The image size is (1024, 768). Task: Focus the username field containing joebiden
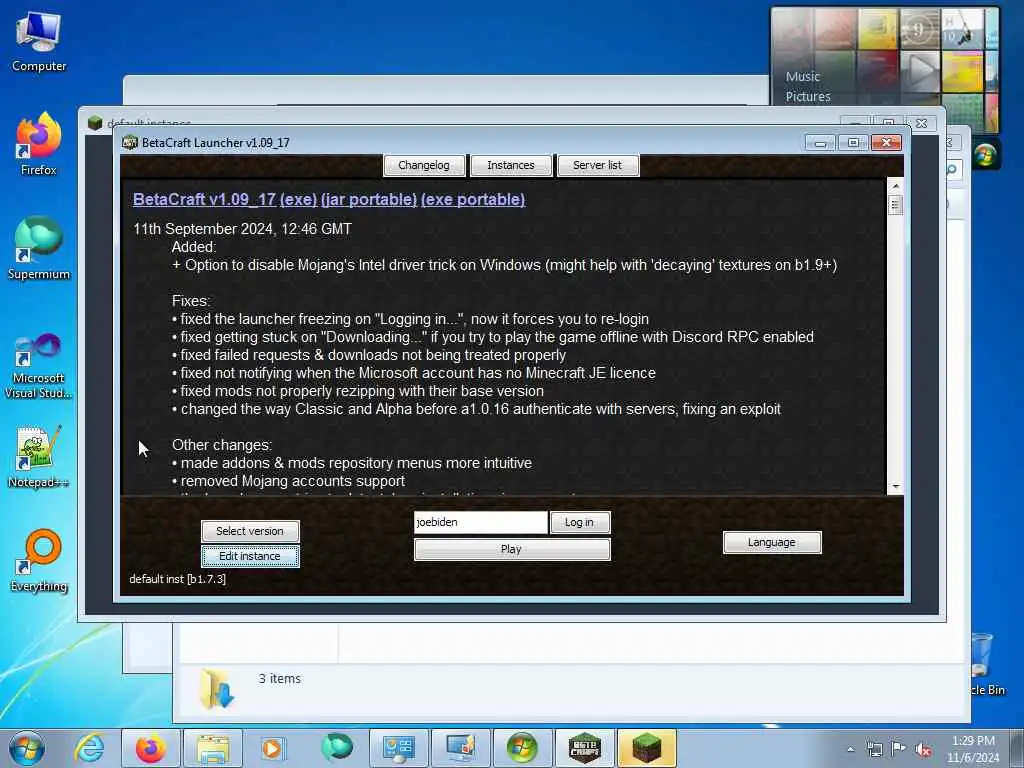[x=480, y=522]
